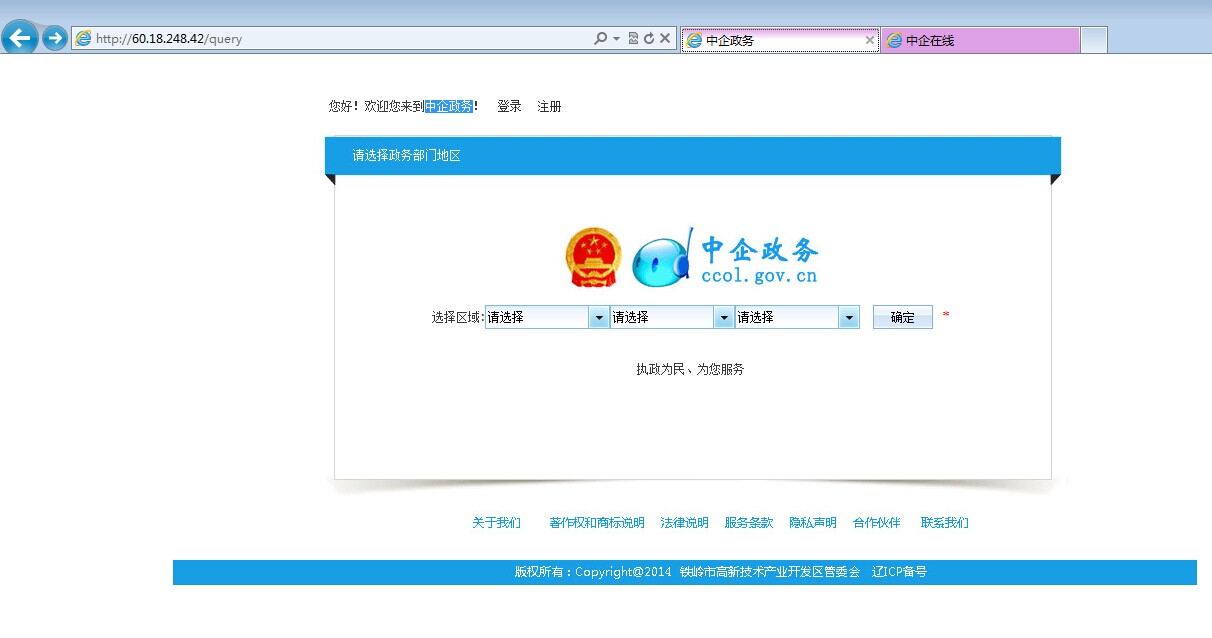Click the IE favicon on the 中企政务 tab
The height and width of the screenshot is (638, 1212).
(x=694, y=40)
